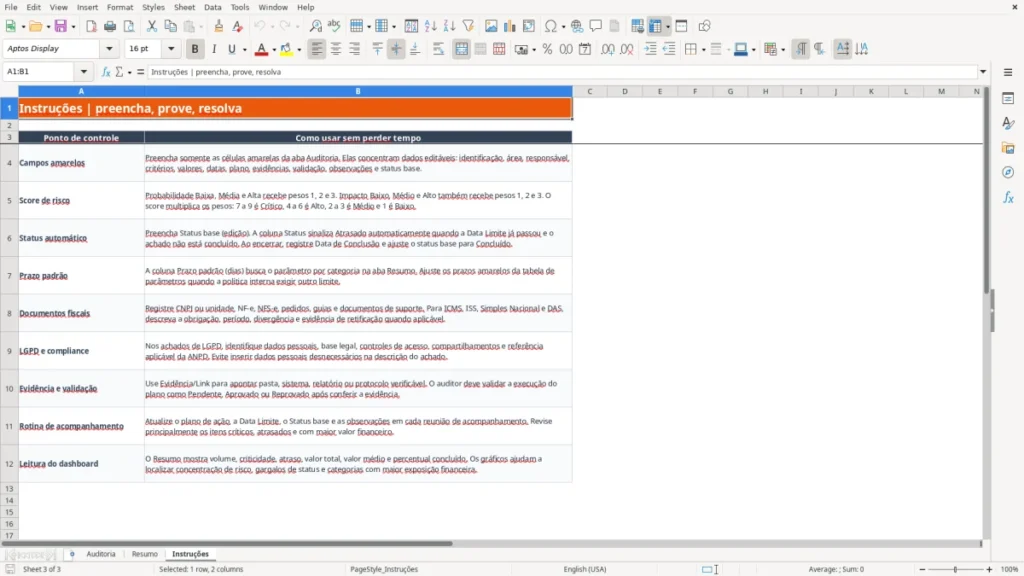The height and width of the screenshot is (576, 1024).
Task: Open the sidebar Styles panel
Action: [x=1008, y=123]
